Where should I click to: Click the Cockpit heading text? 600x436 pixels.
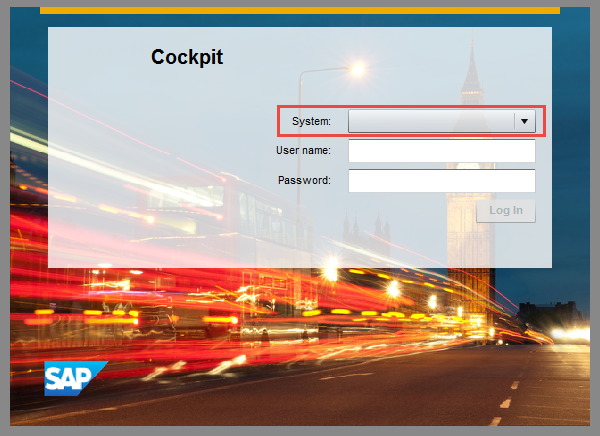point(187,57)
